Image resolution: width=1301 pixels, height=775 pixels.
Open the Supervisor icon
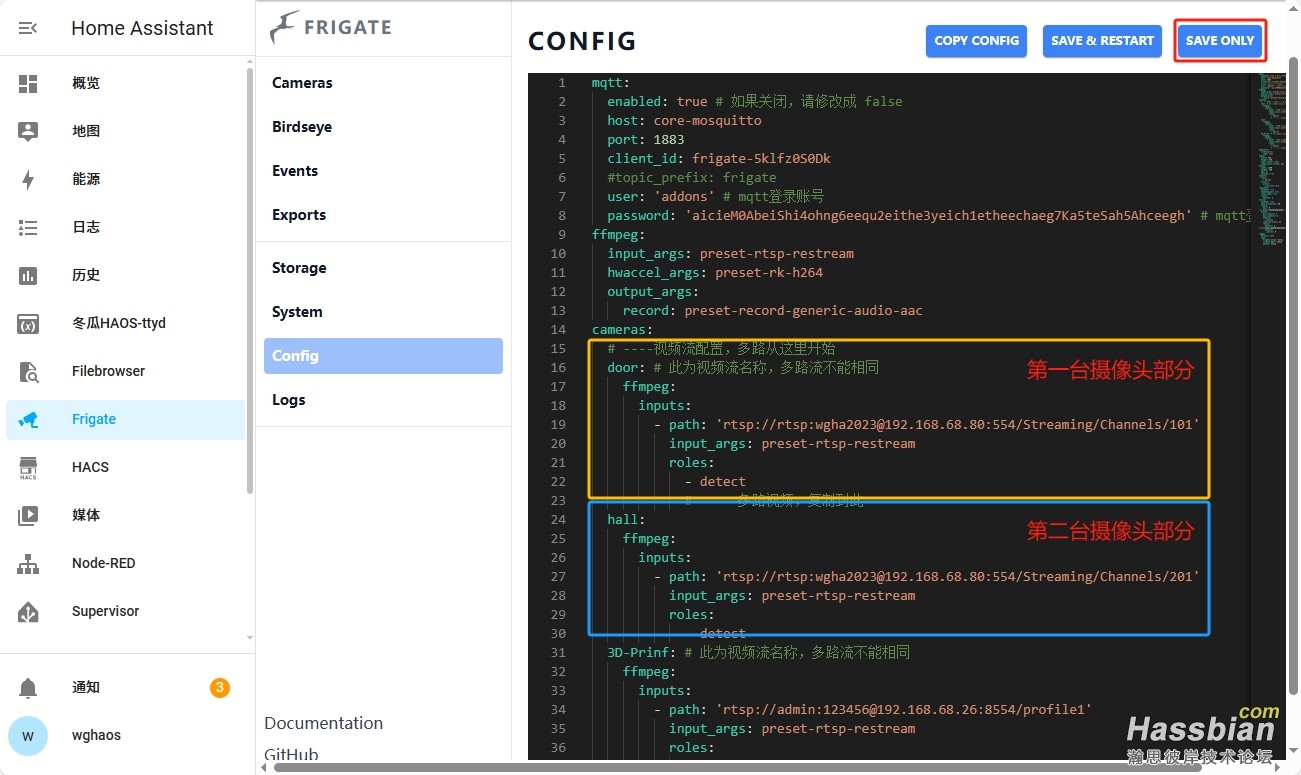[x=28, y=611]
